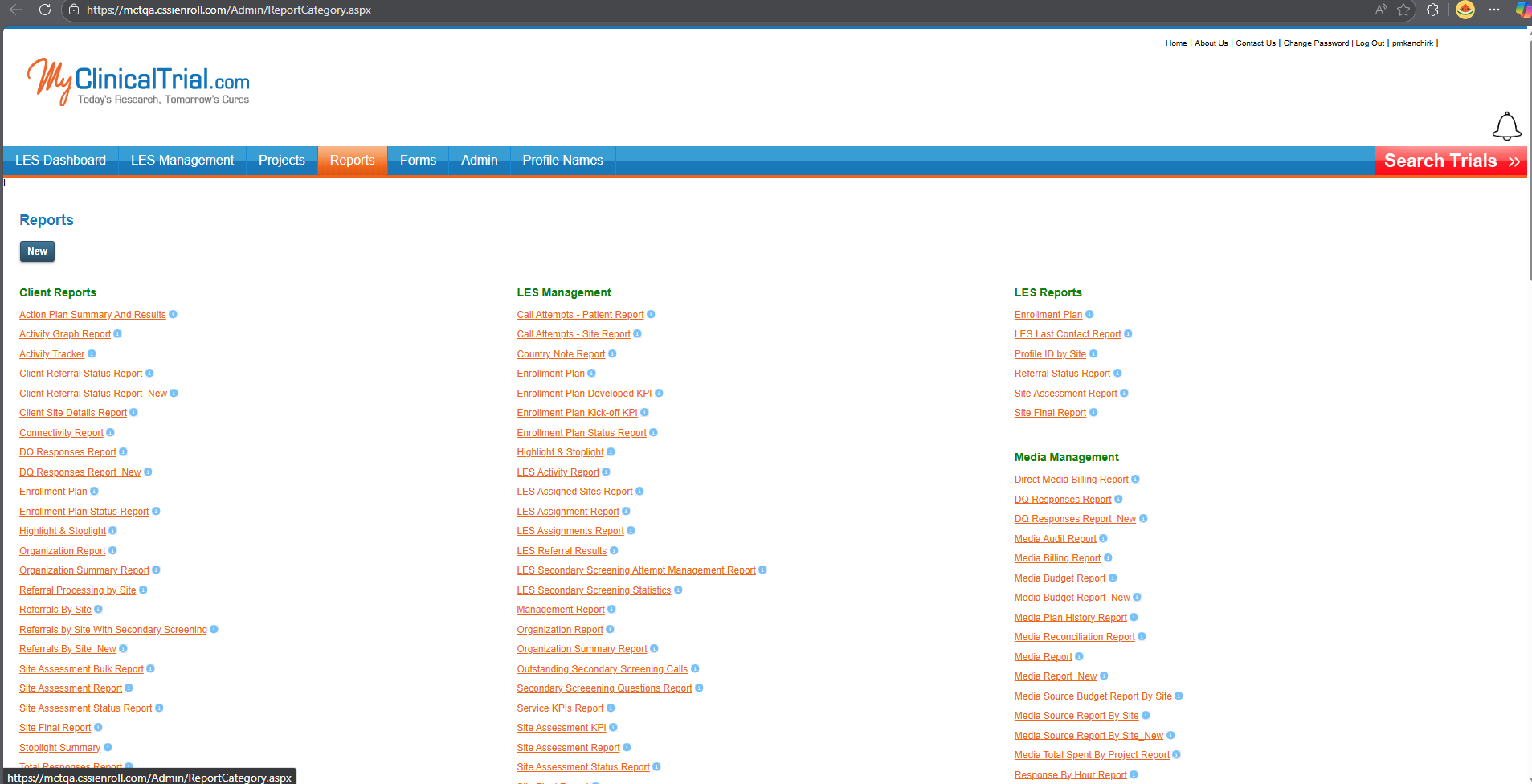Open the LES Dashboard tab
The width and height of the screenshot is (1532, 784).
(x=60, y=160)
